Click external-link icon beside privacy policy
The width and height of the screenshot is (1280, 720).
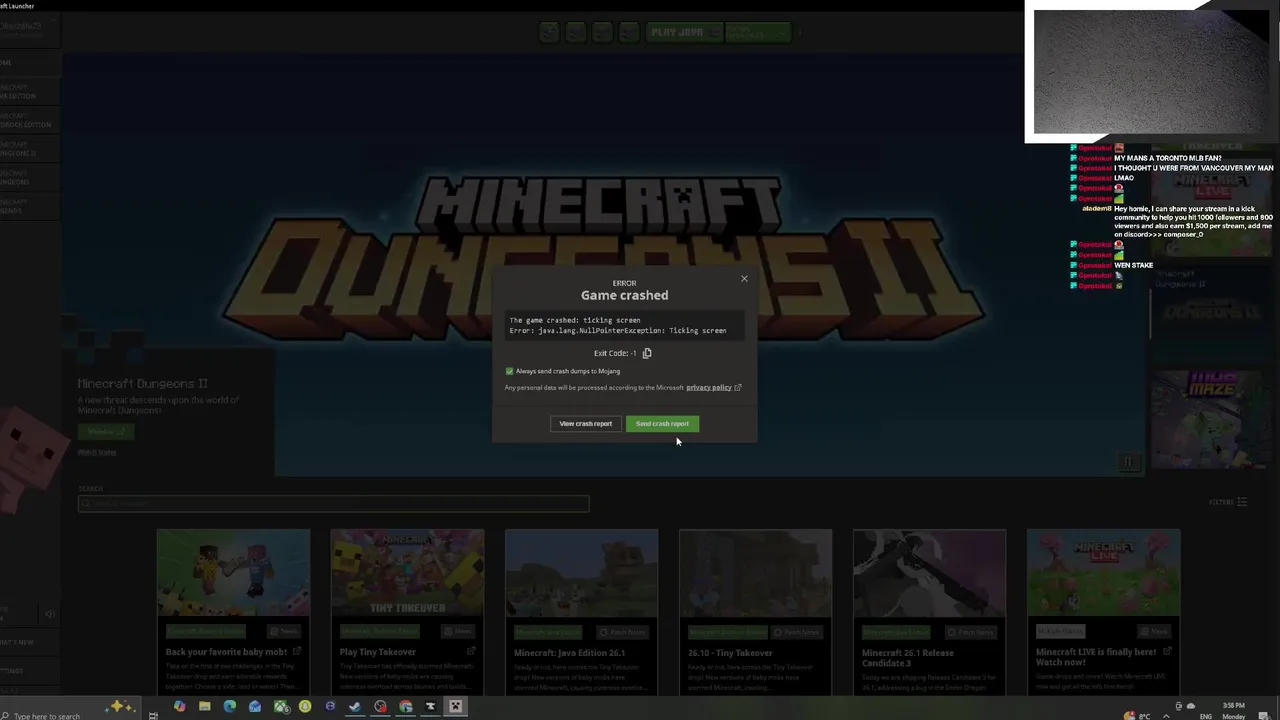[738, 387]
